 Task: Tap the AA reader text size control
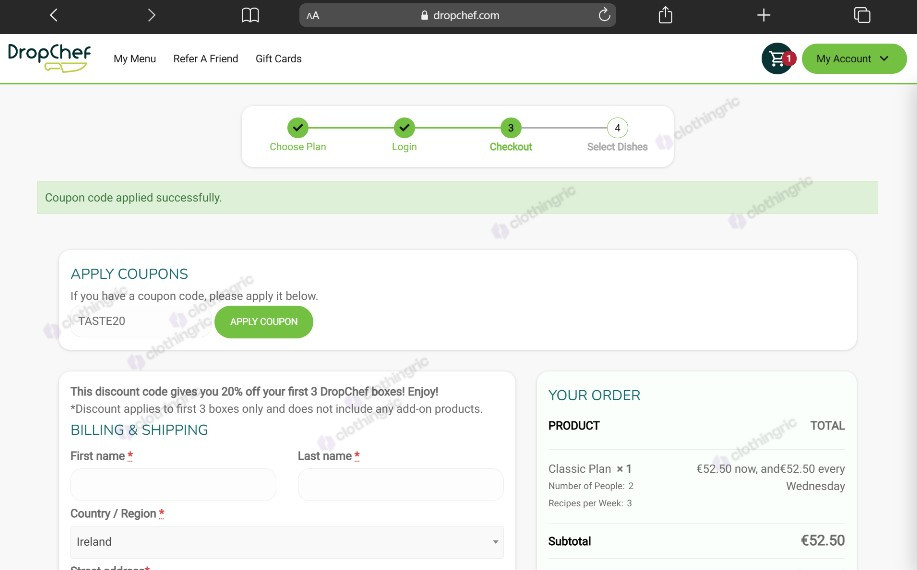coord(313,16)
